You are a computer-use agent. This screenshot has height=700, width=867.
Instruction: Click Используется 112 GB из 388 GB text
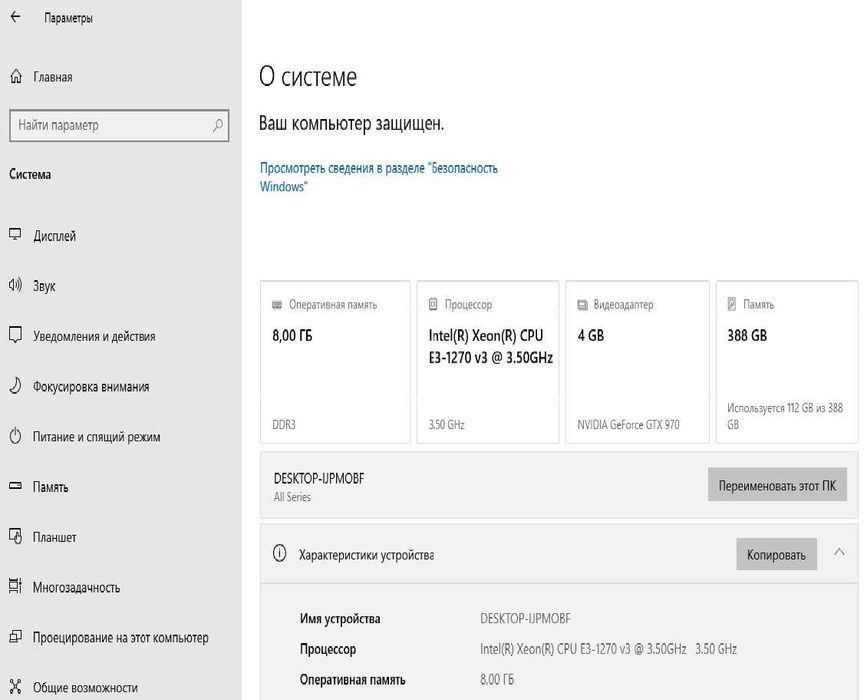point(785,416)
